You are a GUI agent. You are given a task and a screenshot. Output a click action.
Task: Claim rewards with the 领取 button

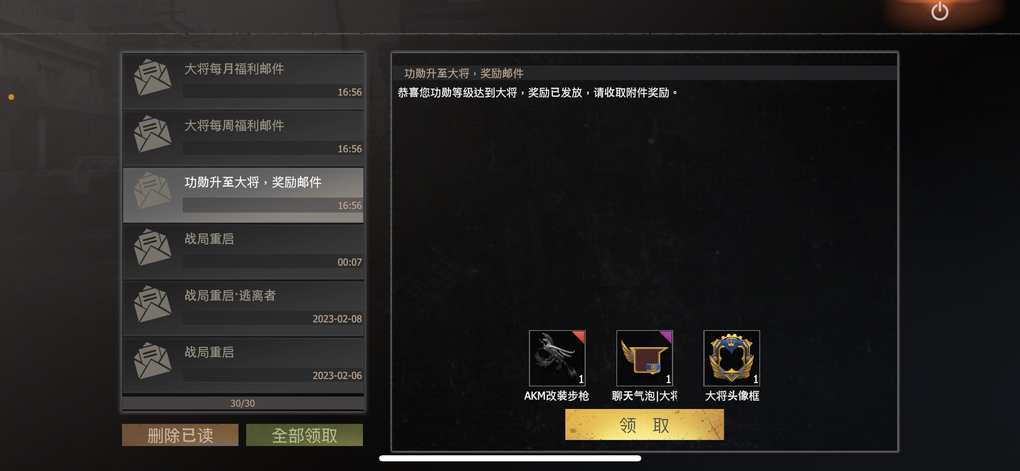click(644, 425)
